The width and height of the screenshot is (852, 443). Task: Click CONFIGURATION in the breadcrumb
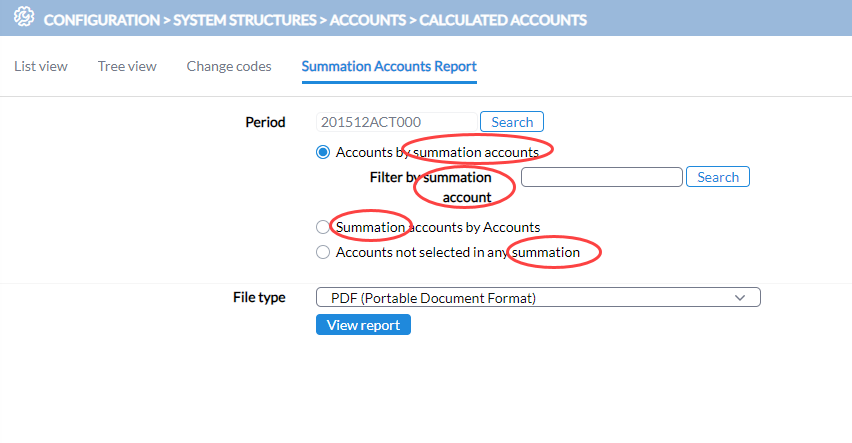(102, 20)
